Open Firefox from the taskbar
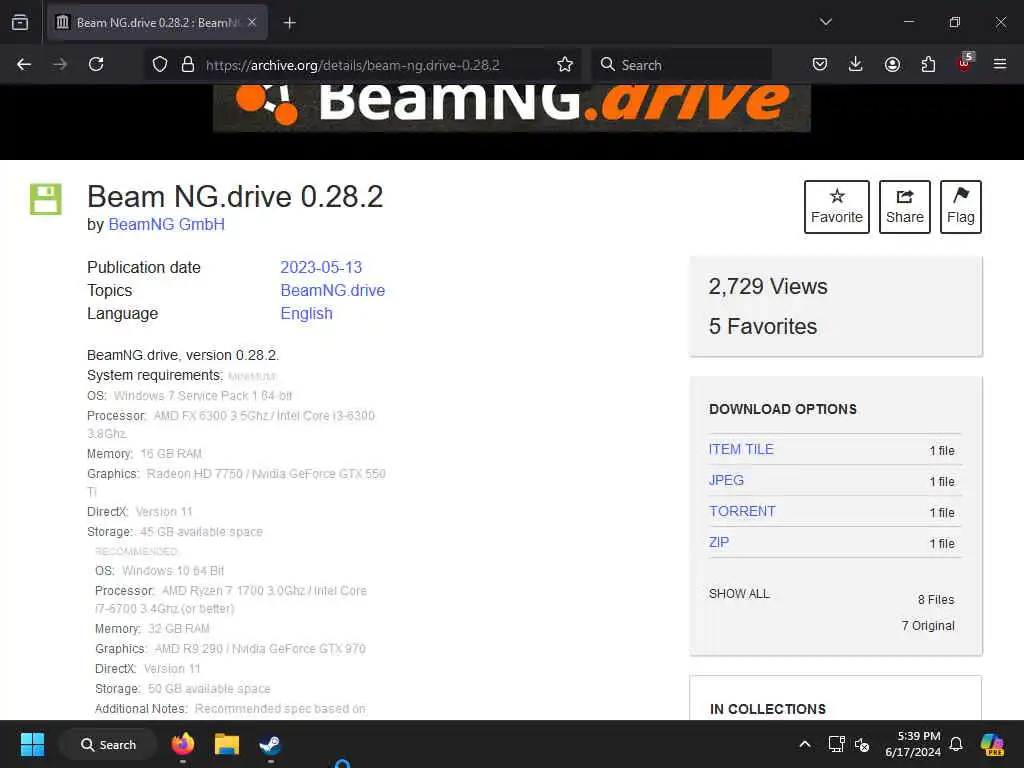1024x768 pixels. 183,744
